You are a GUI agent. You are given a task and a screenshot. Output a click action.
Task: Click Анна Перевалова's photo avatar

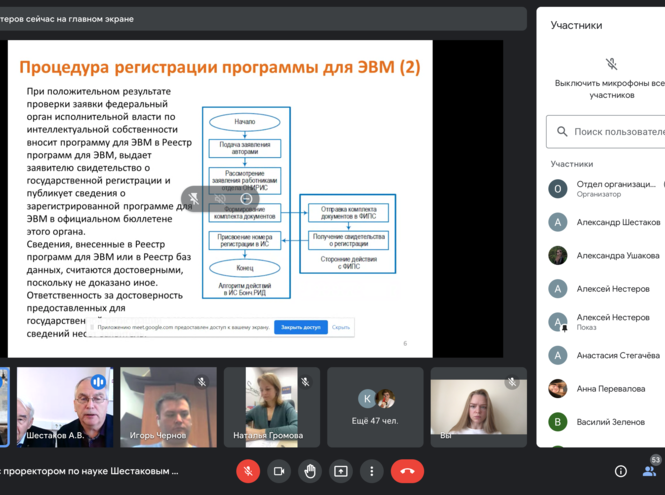pos(558,389)
